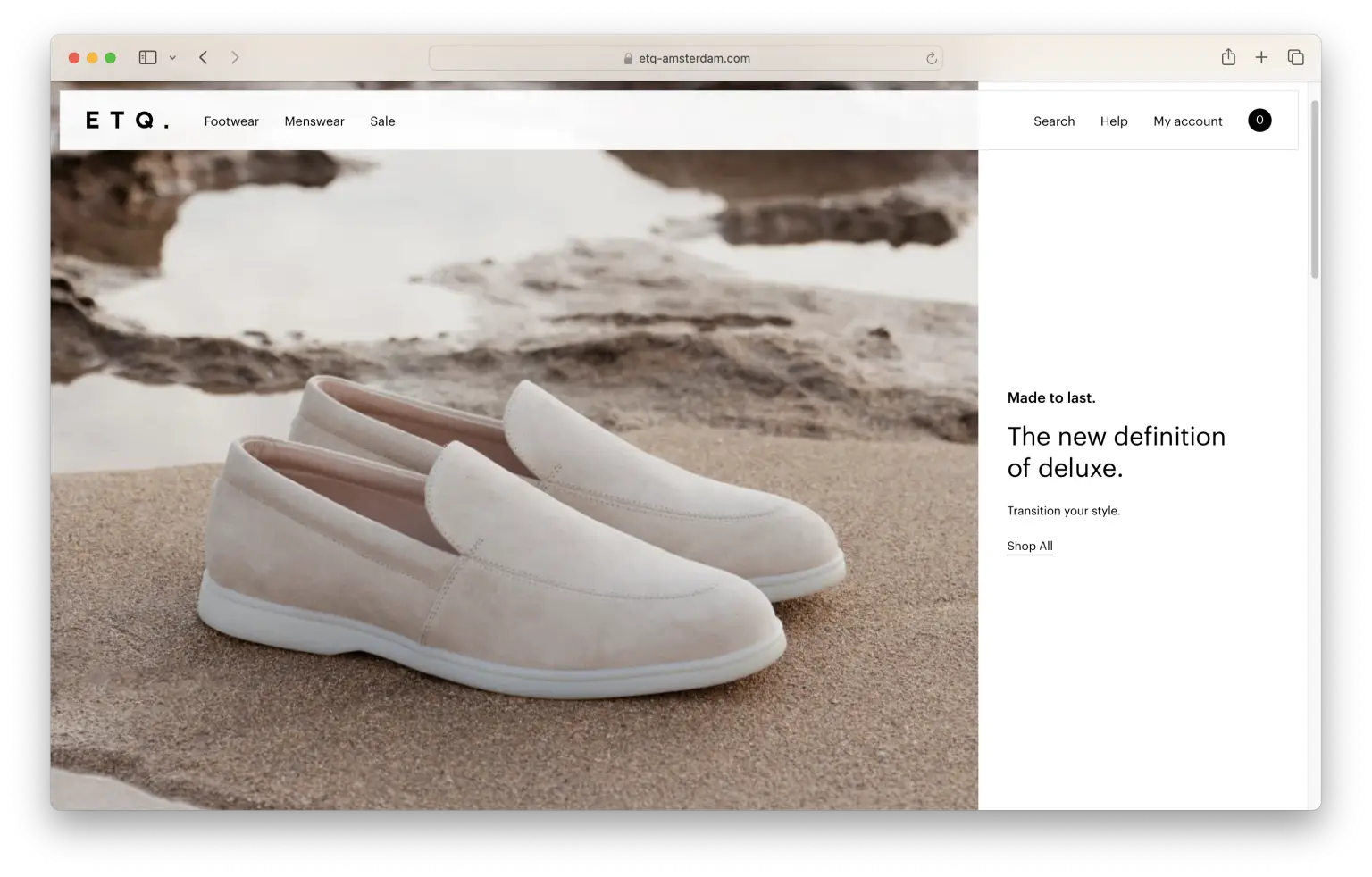The height and width of the screenshot is (877, 1372).
Task: Open a new tab with plus icon
Action: pos(1261,57)
